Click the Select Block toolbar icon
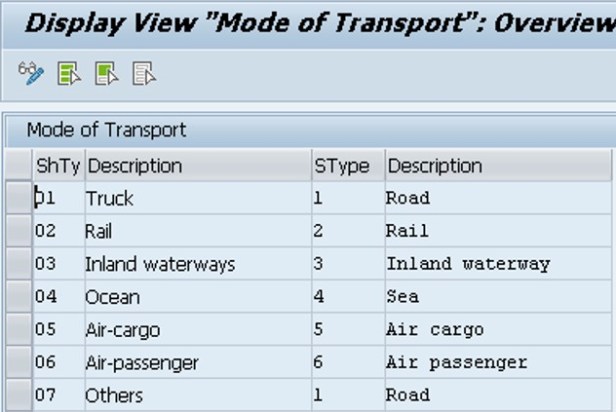616x412 pixels. (107, 73)
